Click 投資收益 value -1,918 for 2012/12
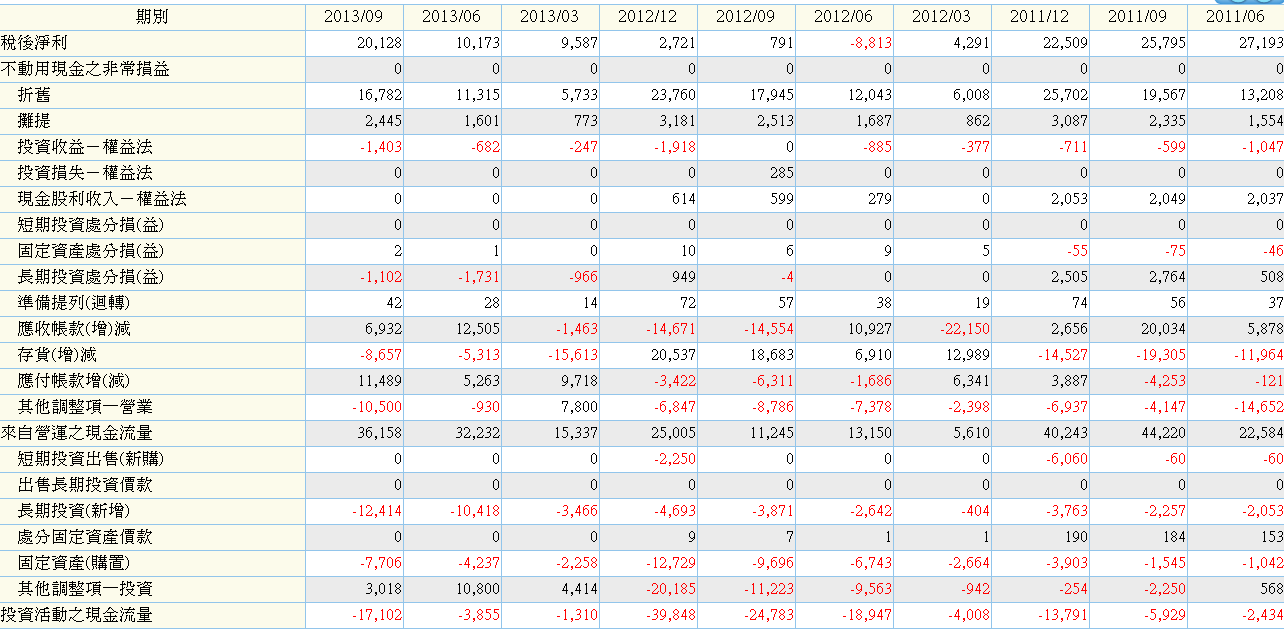The image size is (1284, 629). click(675, 147)
